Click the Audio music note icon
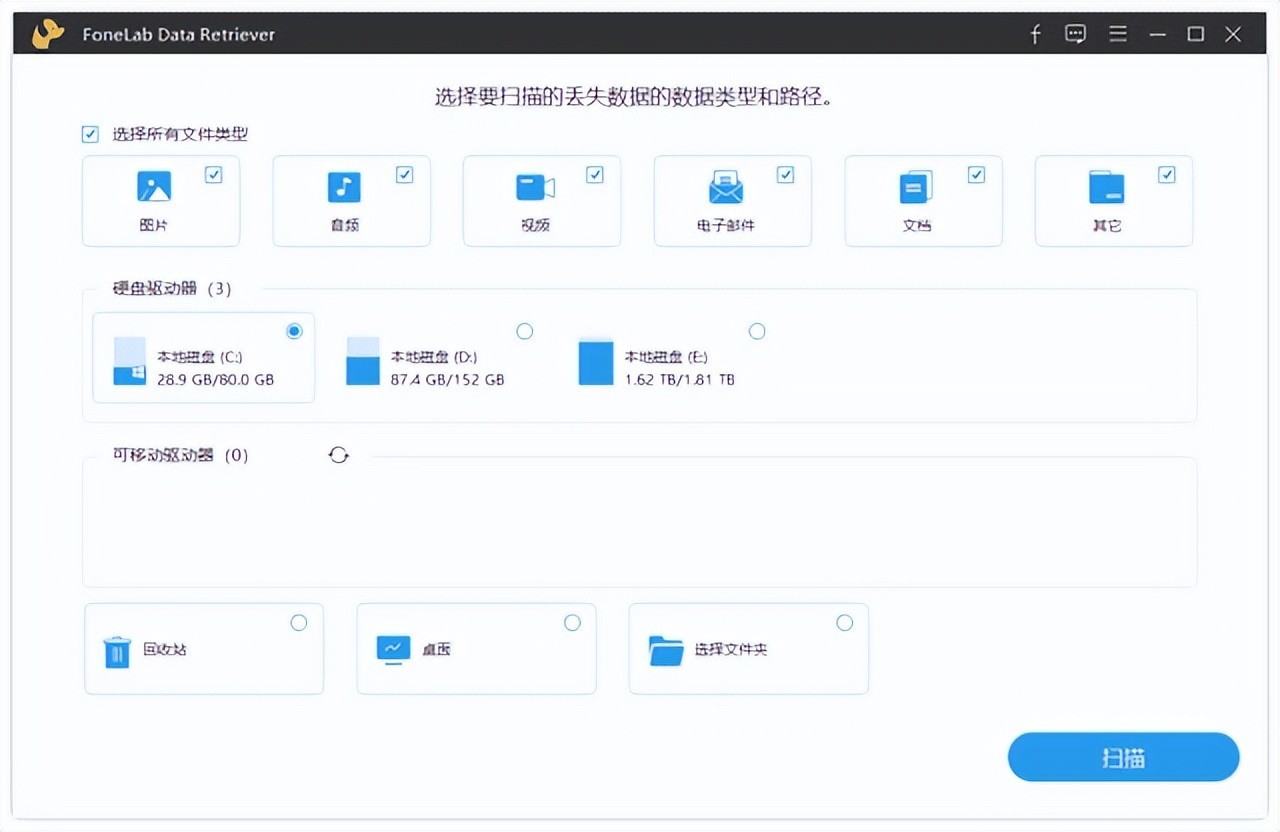 (x=344, y=187)
